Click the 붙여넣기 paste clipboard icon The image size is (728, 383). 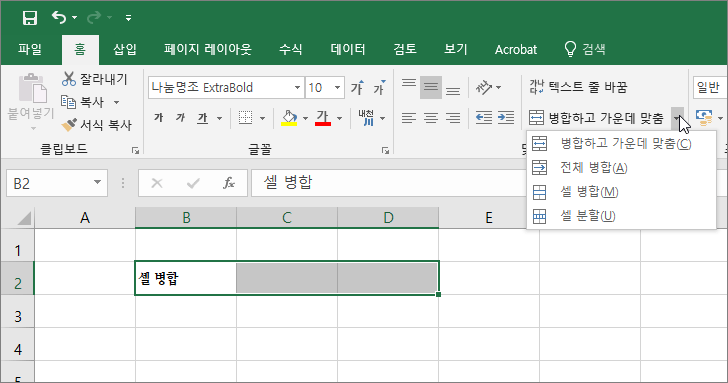[32, 88]
